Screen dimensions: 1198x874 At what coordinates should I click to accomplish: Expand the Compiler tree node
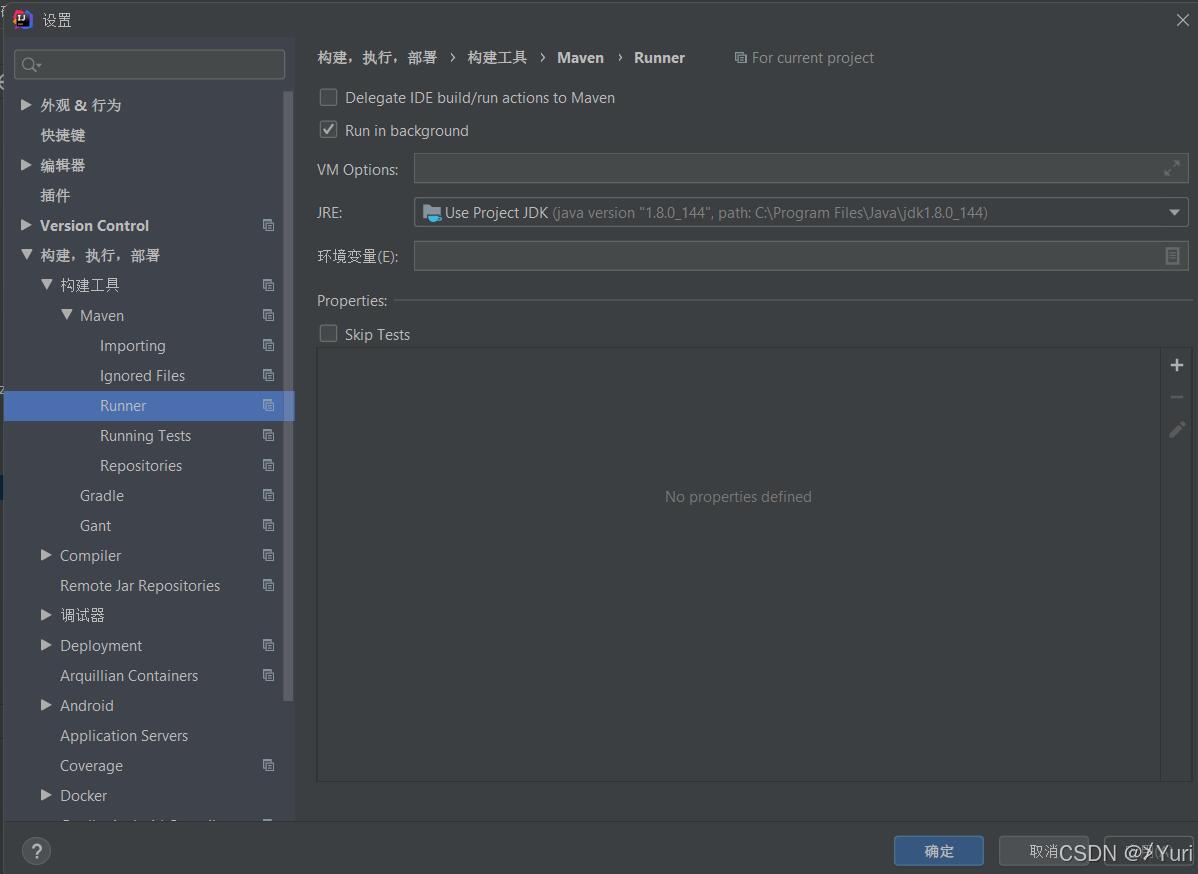[46, 555]
